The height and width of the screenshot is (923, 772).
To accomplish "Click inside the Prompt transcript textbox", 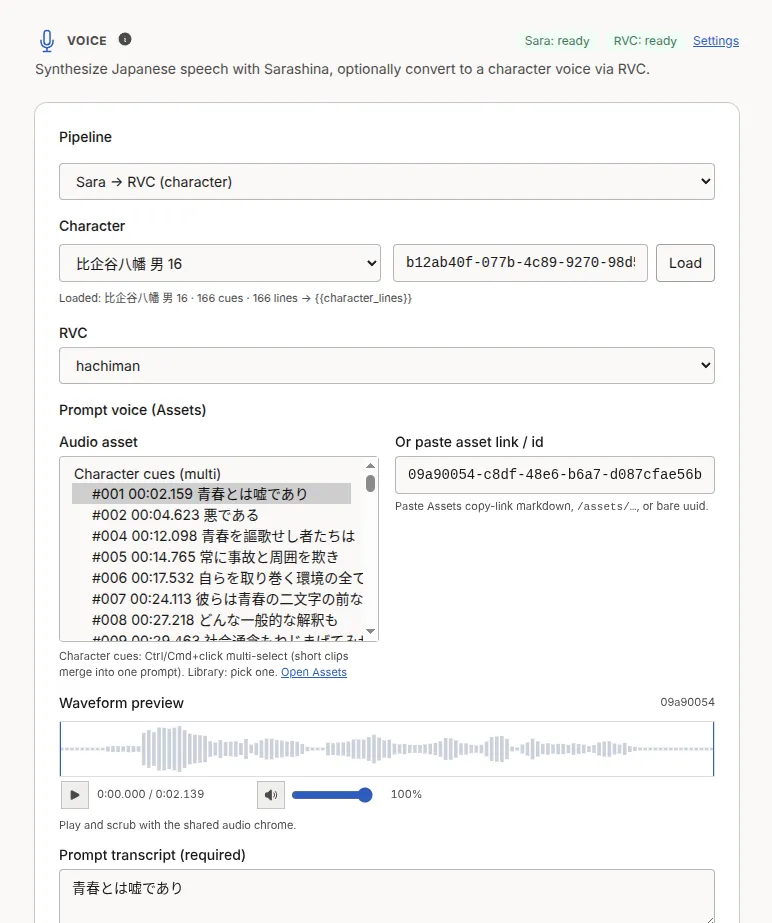I will pos(387,896).
